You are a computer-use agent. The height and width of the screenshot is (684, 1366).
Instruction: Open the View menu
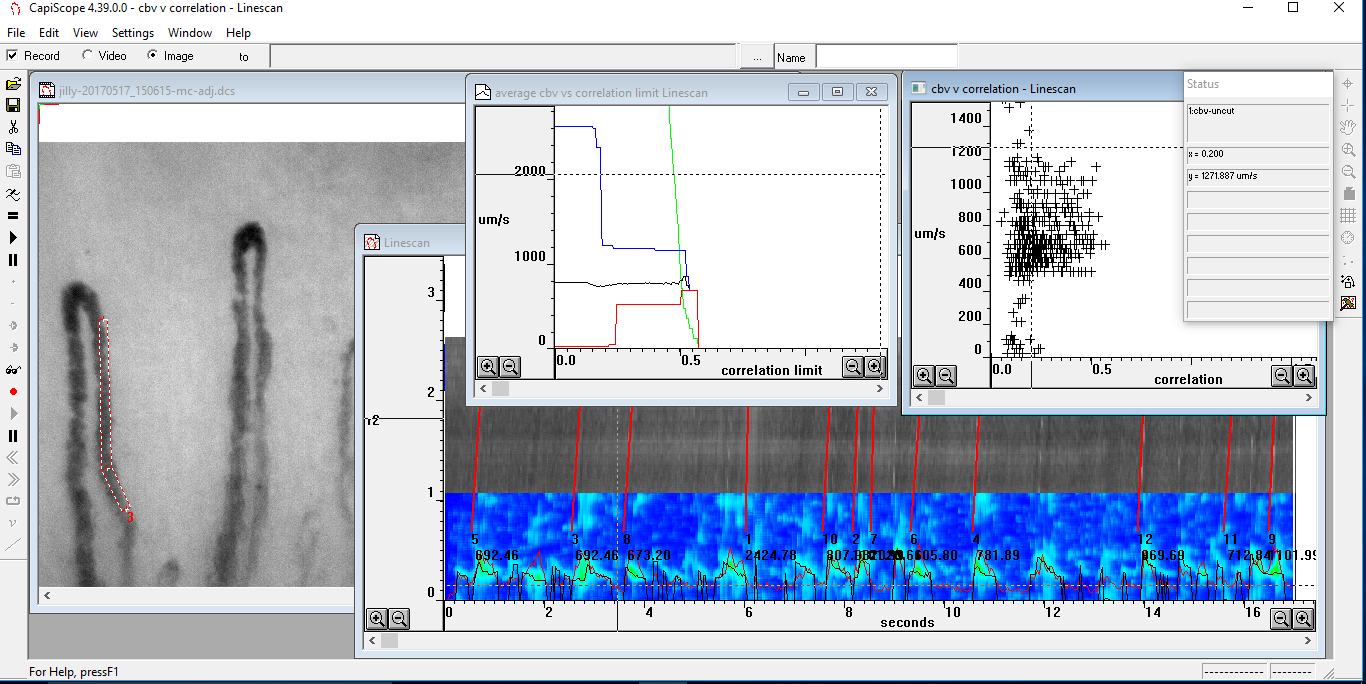(x=85, y=33)
